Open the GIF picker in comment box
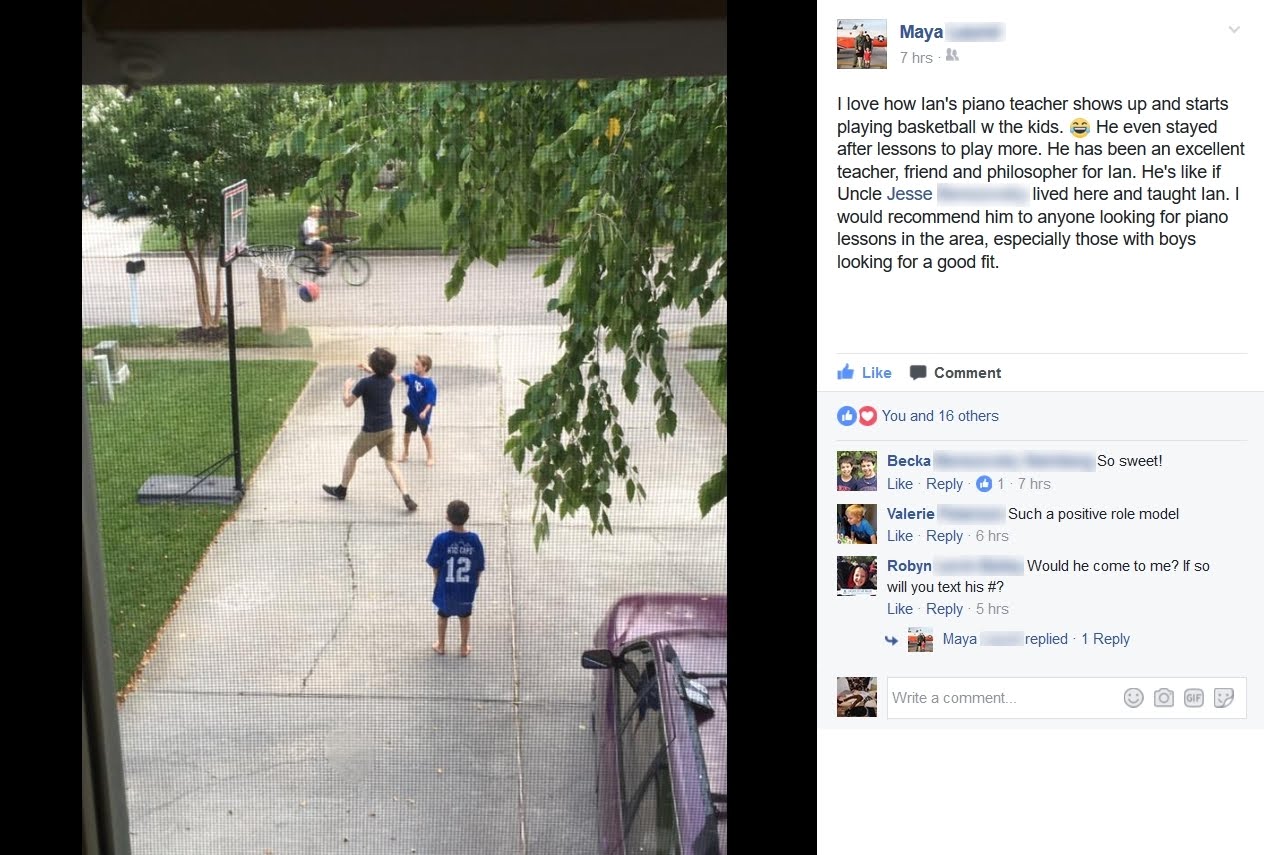This screenshot has width=1264, height=855. pos(1193,698)
